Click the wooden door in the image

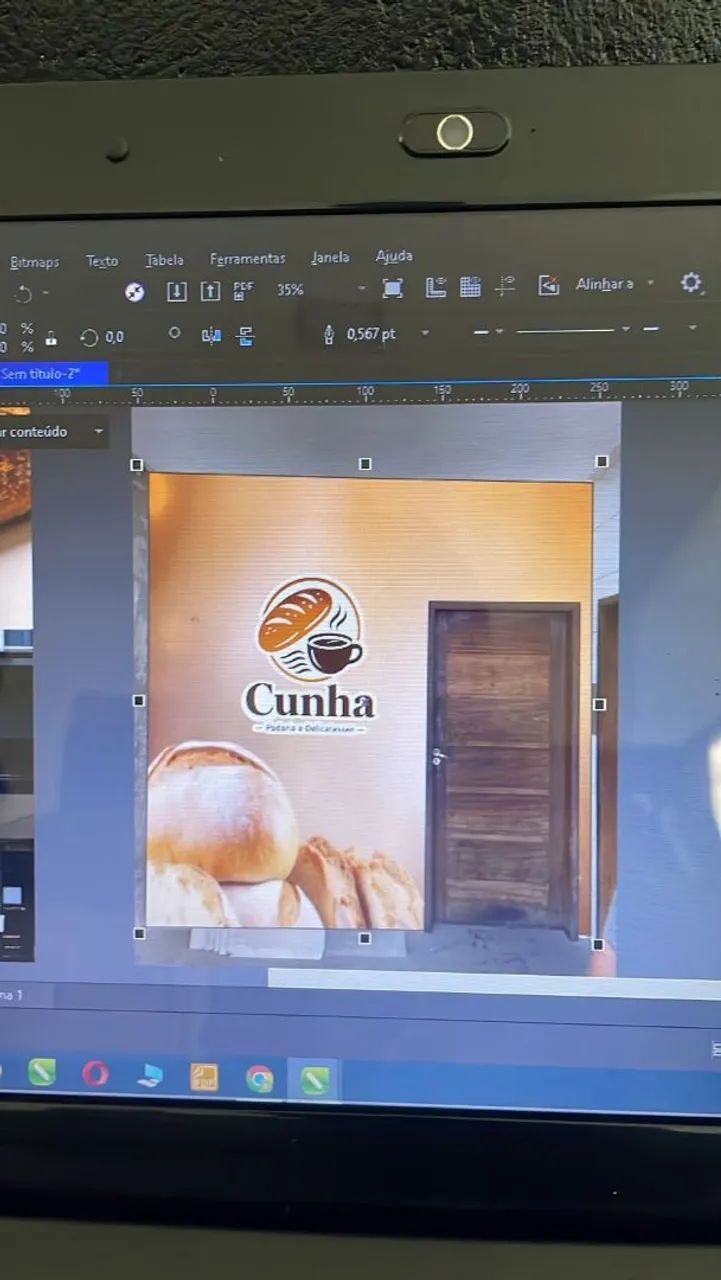[504, 768]
